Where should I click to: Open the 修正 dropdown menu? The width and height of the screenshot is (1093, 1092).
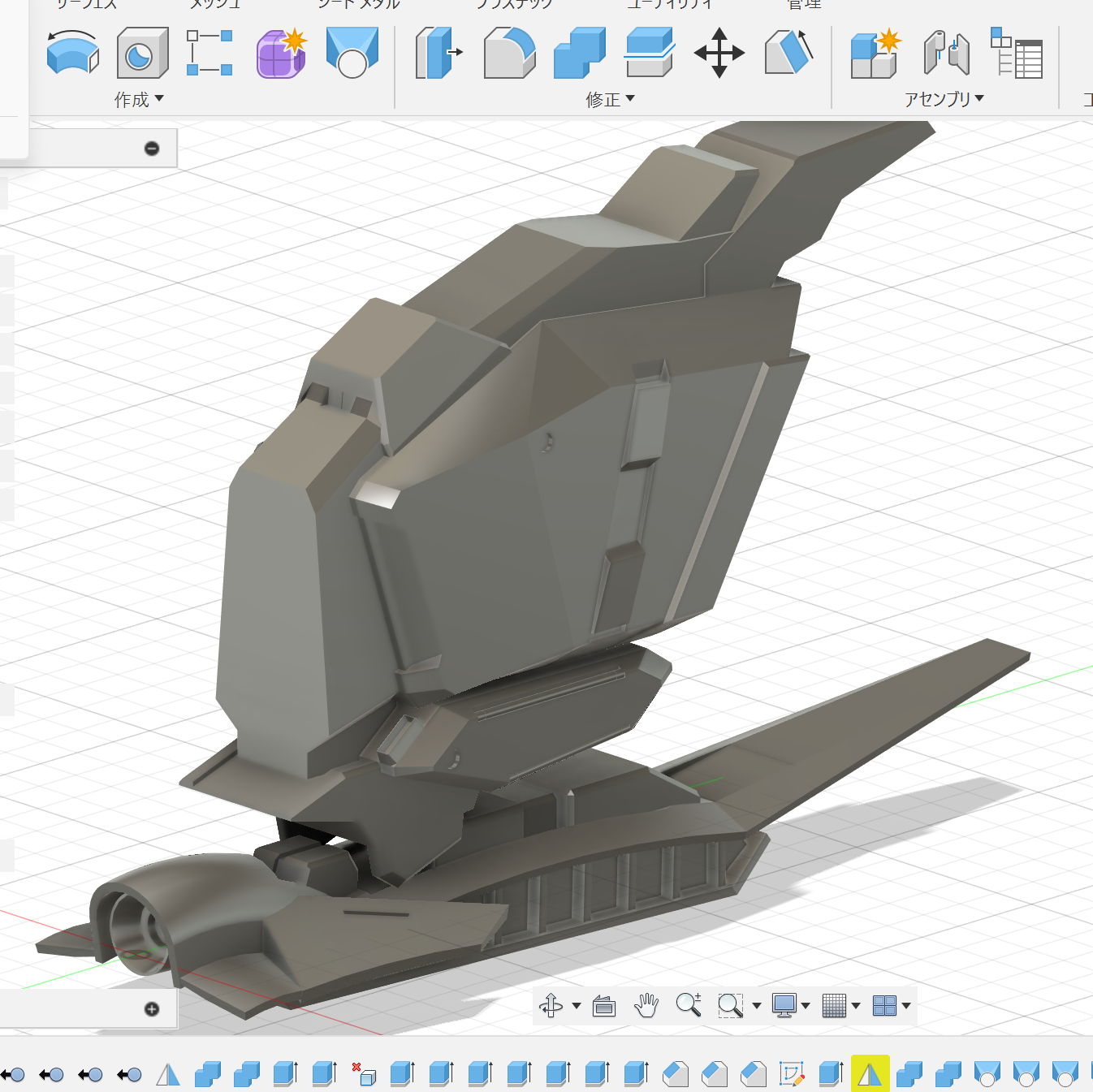point(610,99)
